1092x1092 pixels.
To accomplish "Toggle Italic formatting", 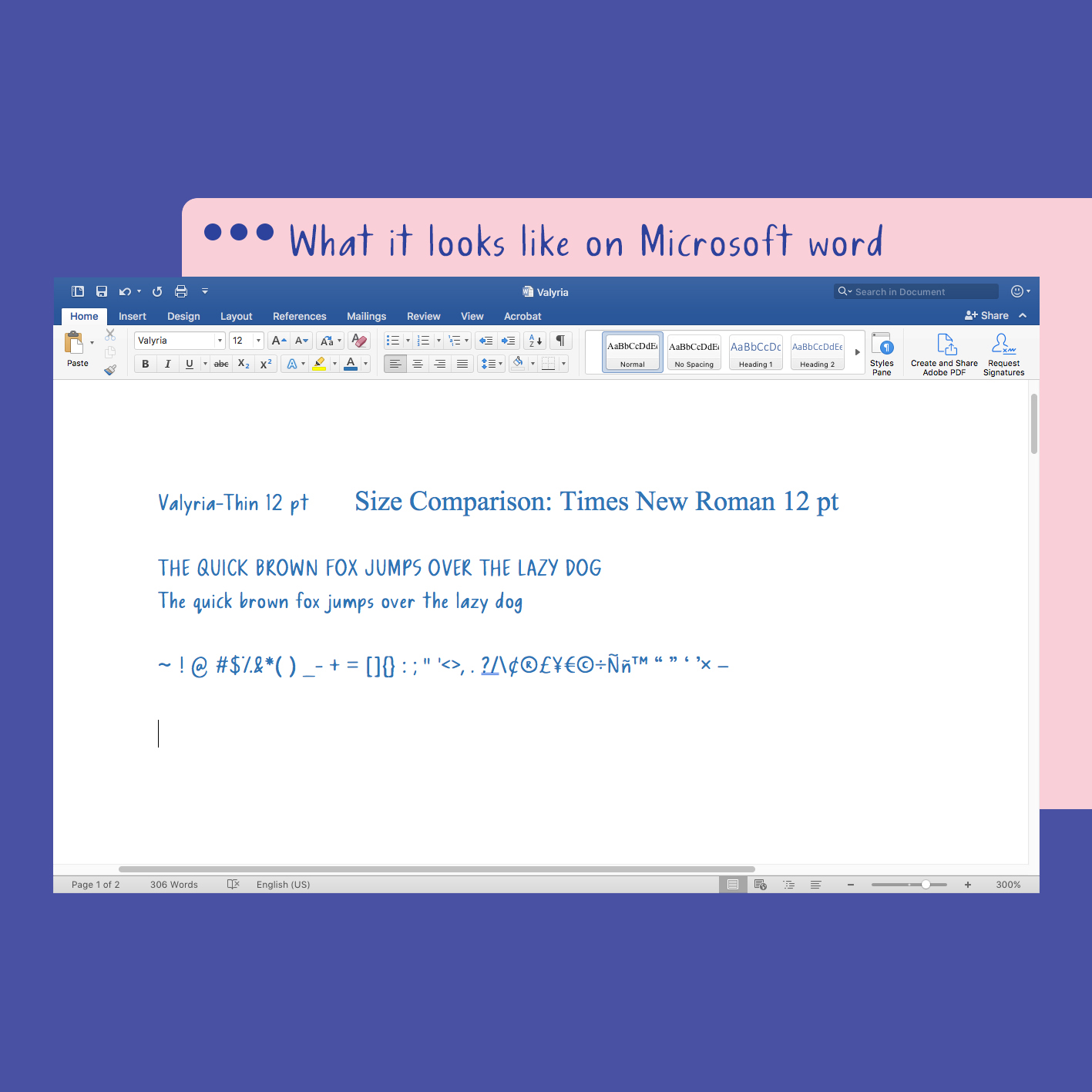I will (x=167, y=364).
